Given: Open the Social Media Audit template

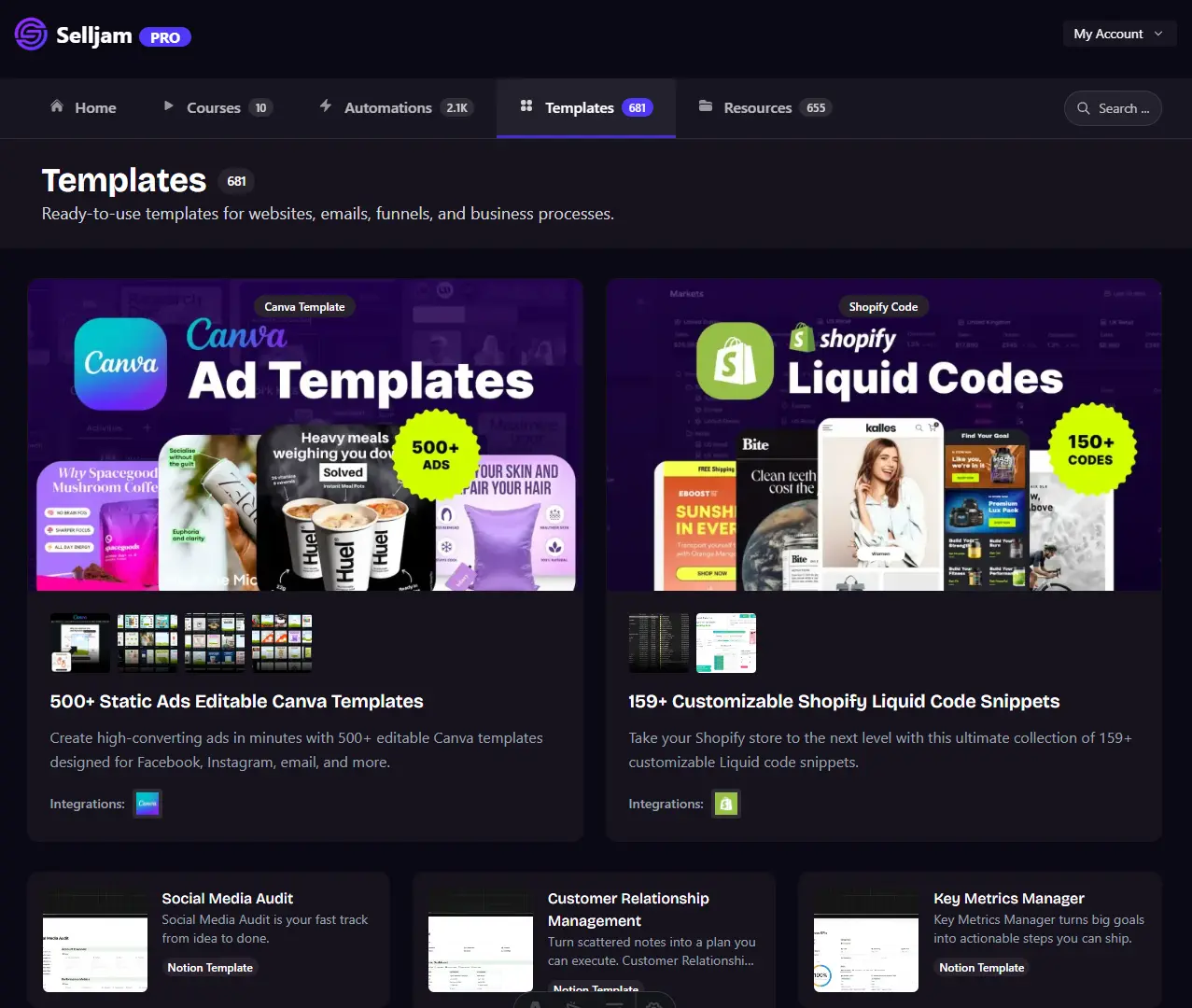Looking at the screenshot, I should point(228,898).
